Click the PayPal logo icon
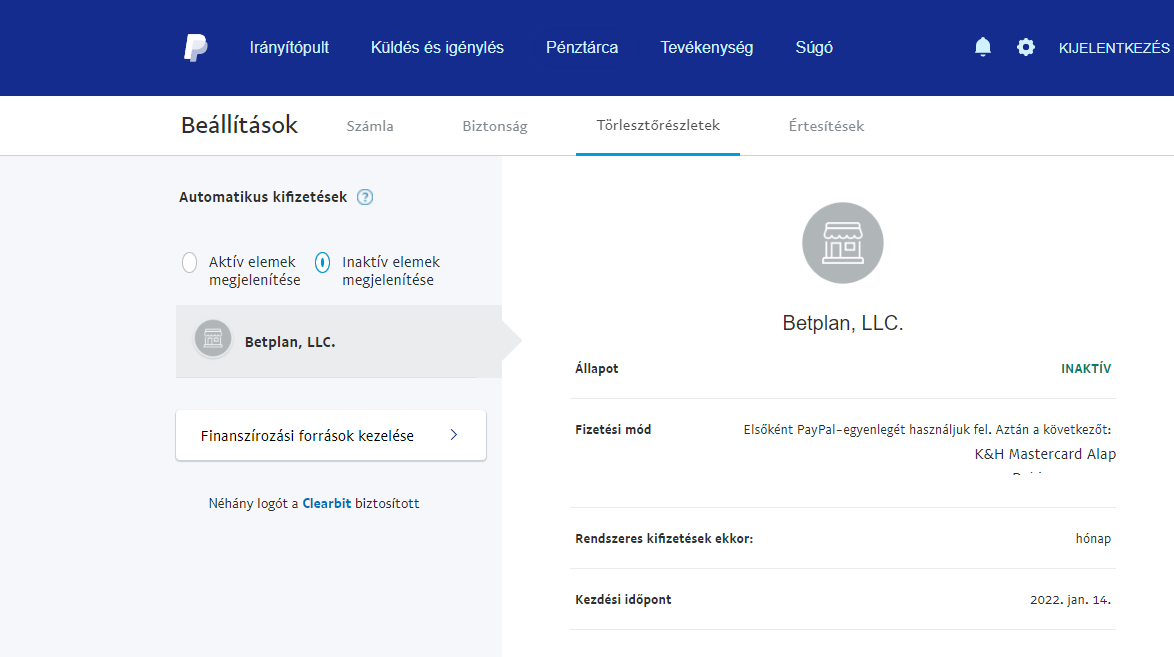Image resolution: width=1174 pixels, height=657 pixels. tap(195, 48)
